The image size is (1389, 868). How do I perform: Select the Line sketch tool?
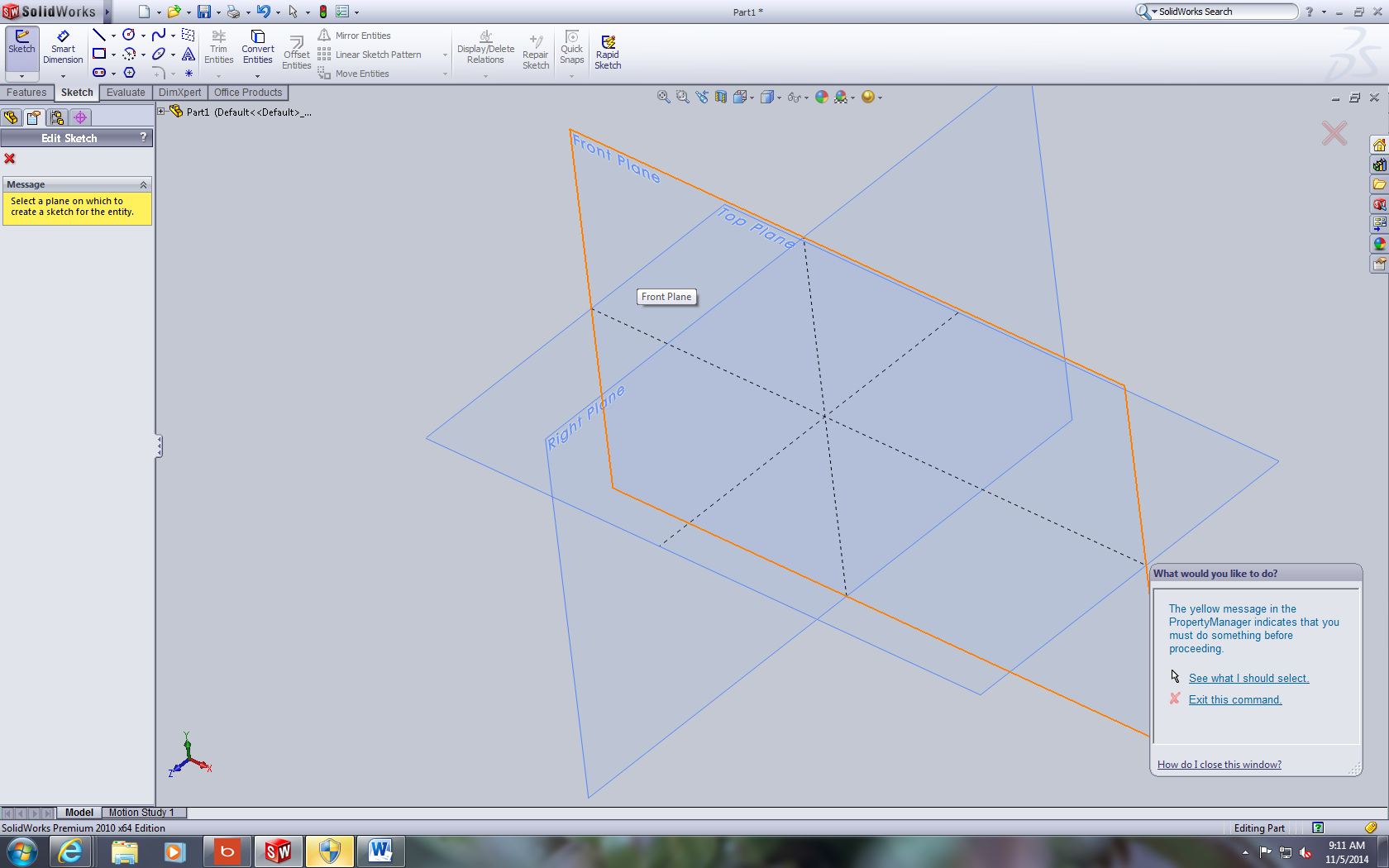click(99, 35)
